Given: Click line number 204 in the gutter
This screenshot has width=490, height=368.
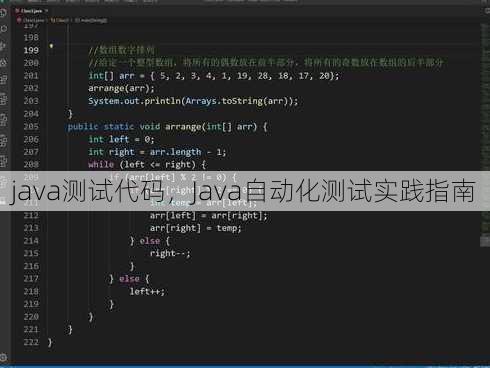Looking at the screenshot, I should coord(31,114).
